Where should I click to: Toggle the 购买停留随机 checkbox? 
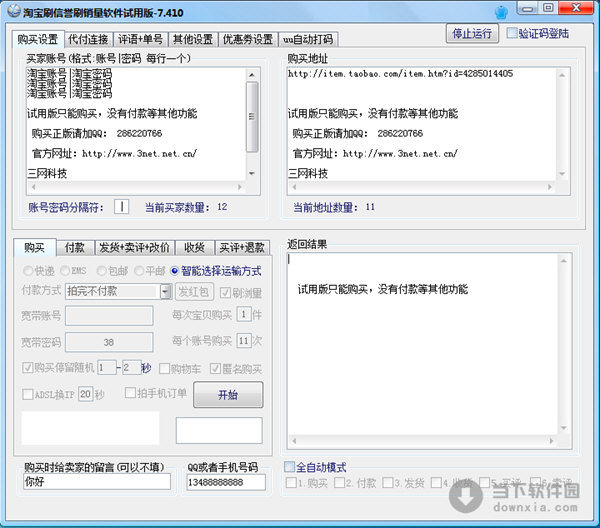(28, 368)
